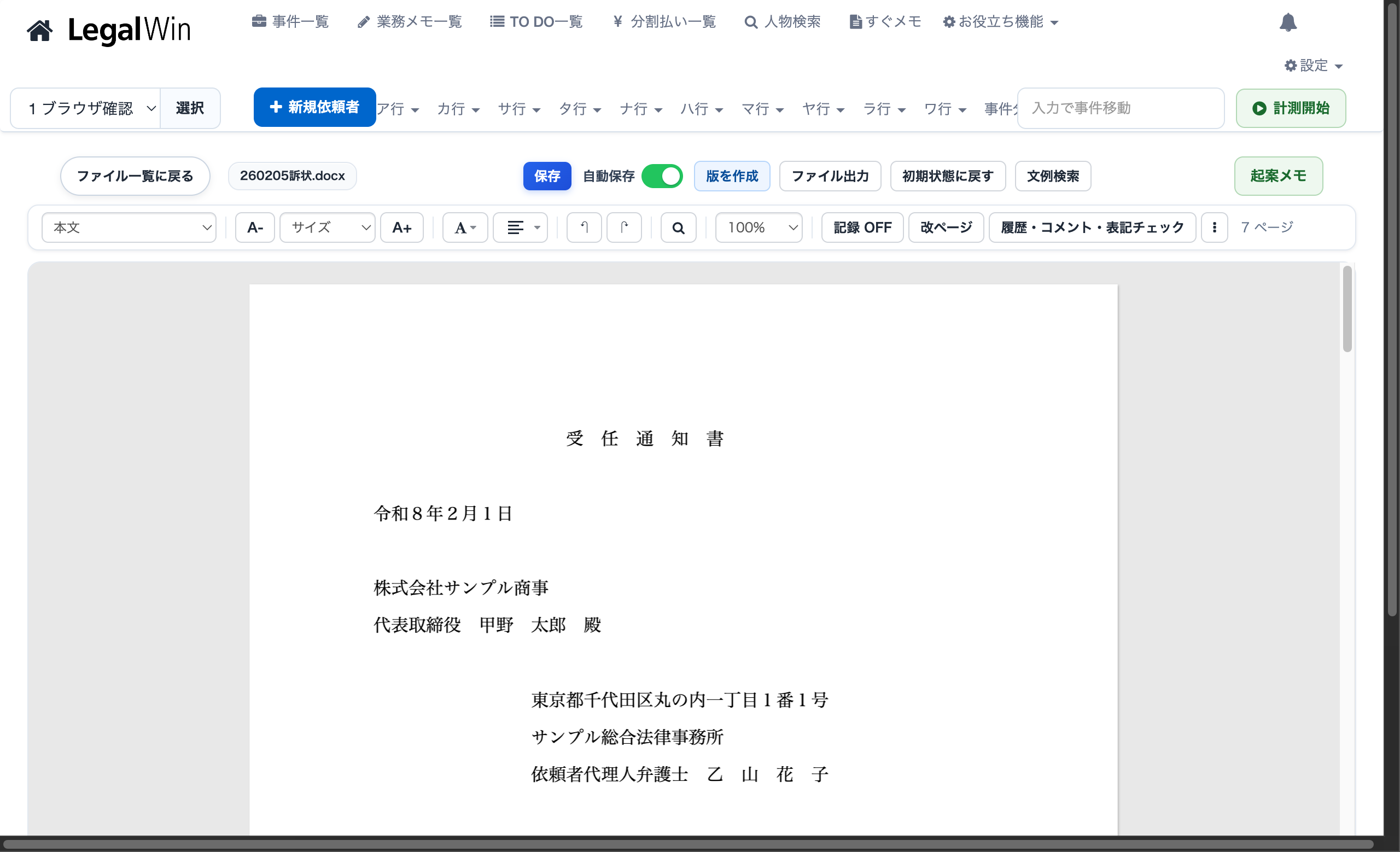
Task: Click the 入力で事件移動 input field
Action: point(1121,108)
